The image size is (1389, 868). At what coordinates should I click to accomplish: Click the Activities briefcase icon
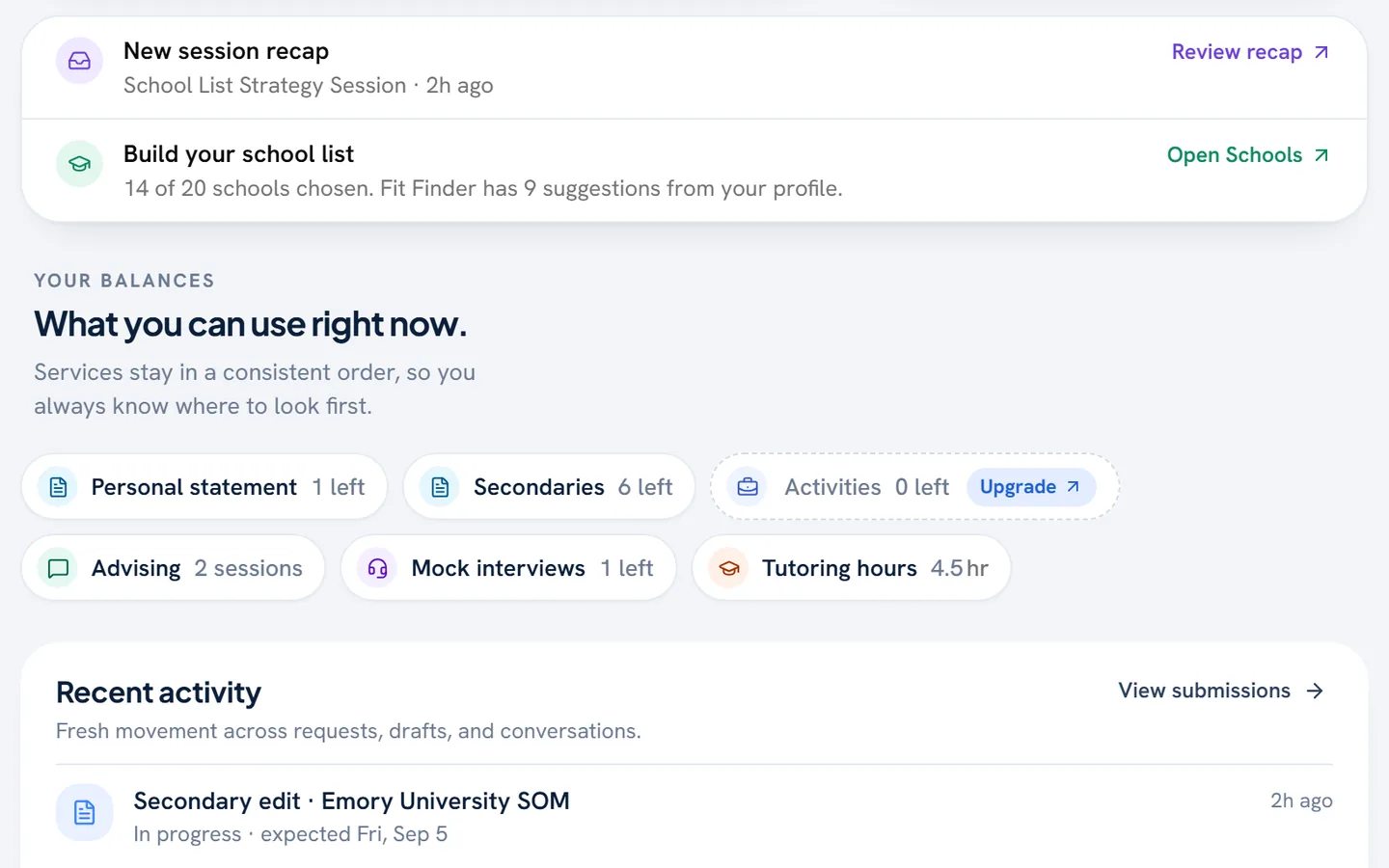pyautogui.click(x=748, y=487)
